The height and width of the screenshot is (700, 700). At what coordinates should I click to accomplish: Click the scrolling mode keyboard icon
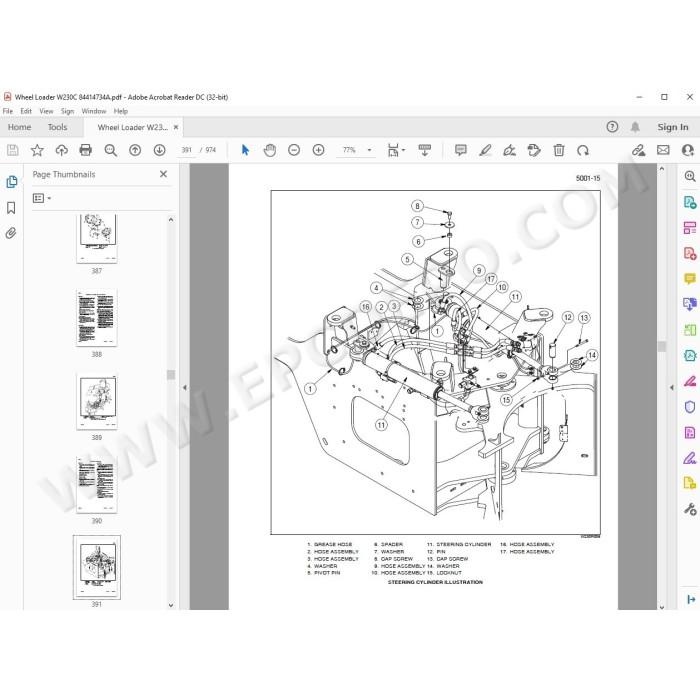point(425,150)
